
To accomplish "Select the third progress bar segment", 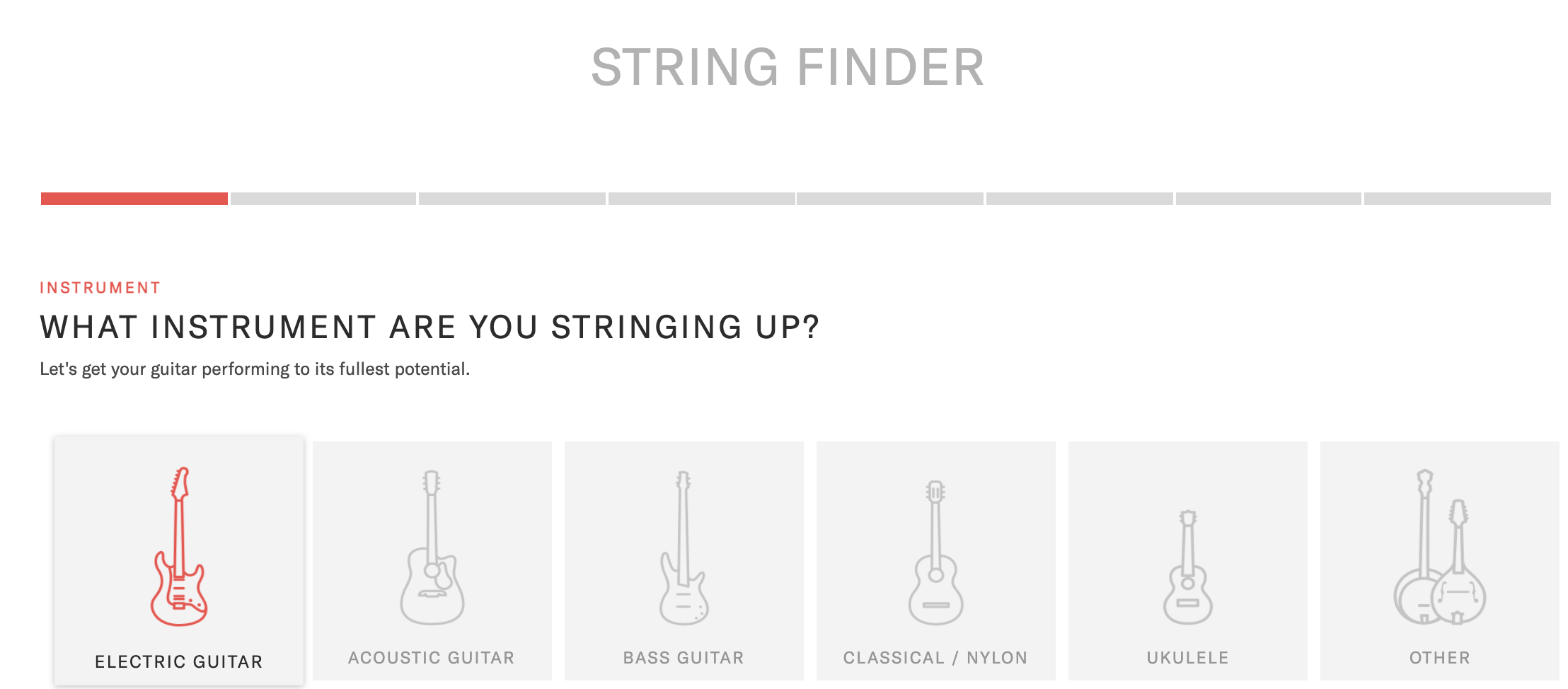I will click(512, 199).
